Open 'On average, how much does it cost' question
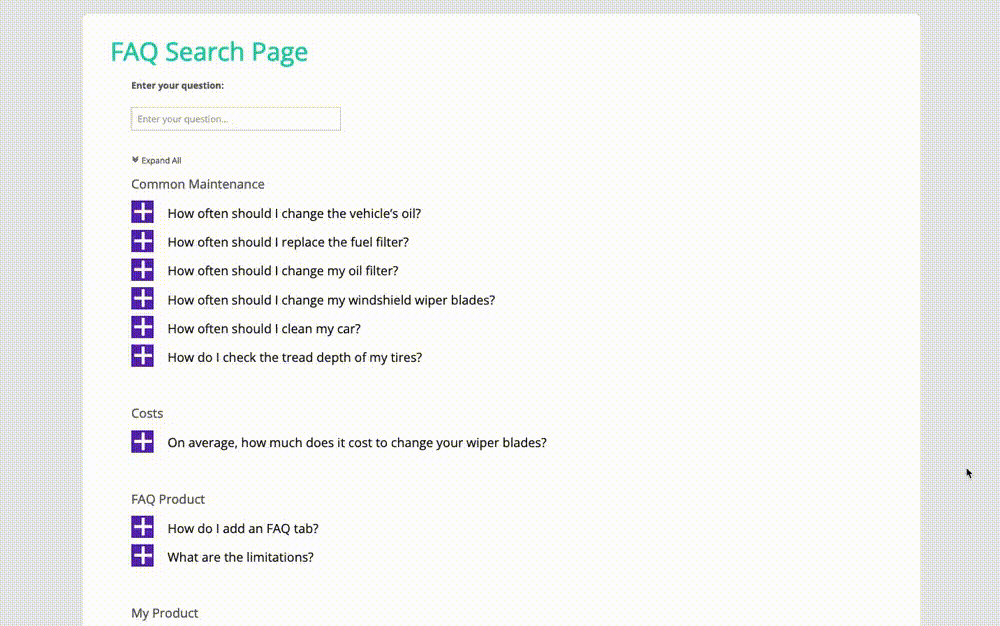Image resolution: width=1000 pixels, height=626 pixels. pos(357,443)
